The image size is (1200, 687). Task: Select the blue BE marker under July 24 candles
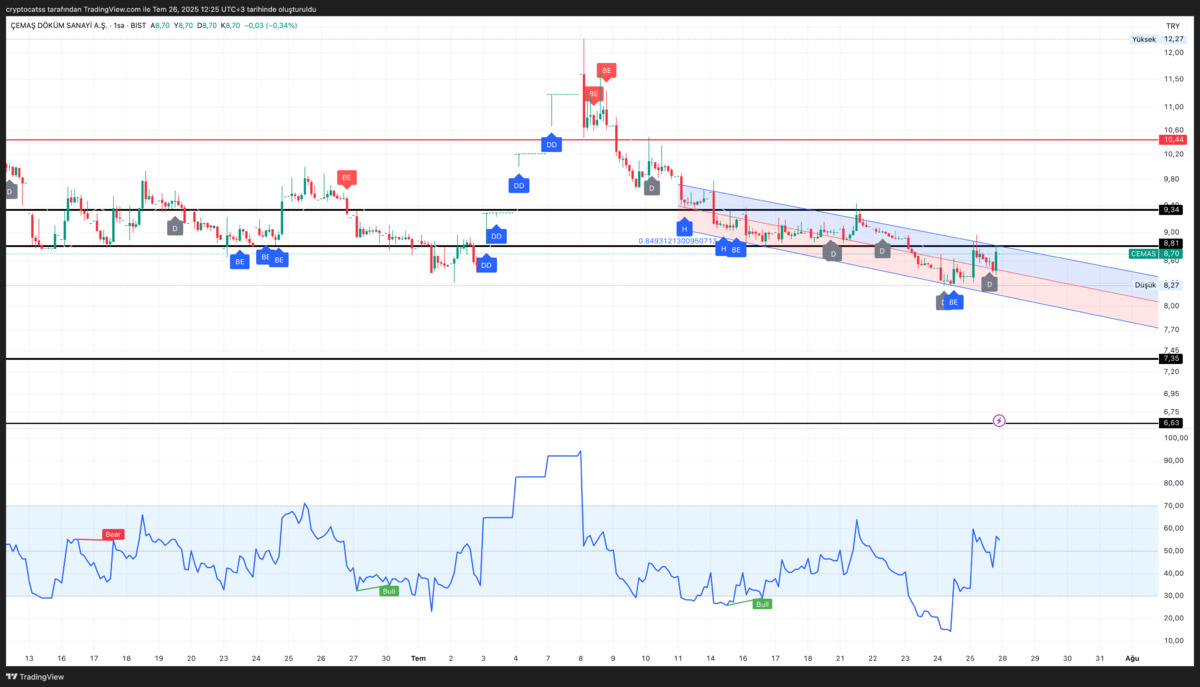[954, 301]
